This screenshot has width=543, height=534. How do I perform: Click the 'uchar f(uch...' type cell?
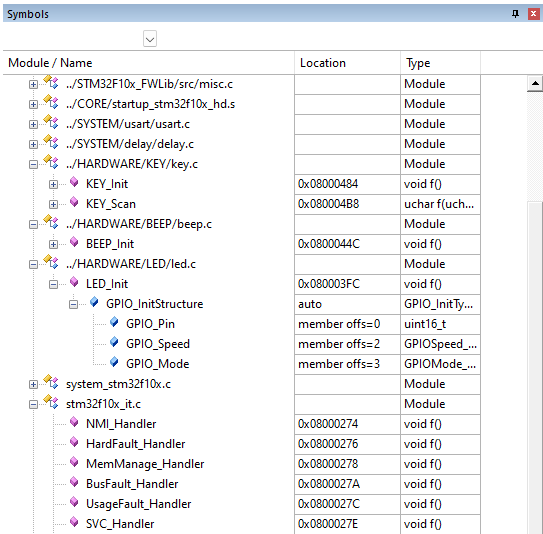pyautogui.click(x=440, y=204)
